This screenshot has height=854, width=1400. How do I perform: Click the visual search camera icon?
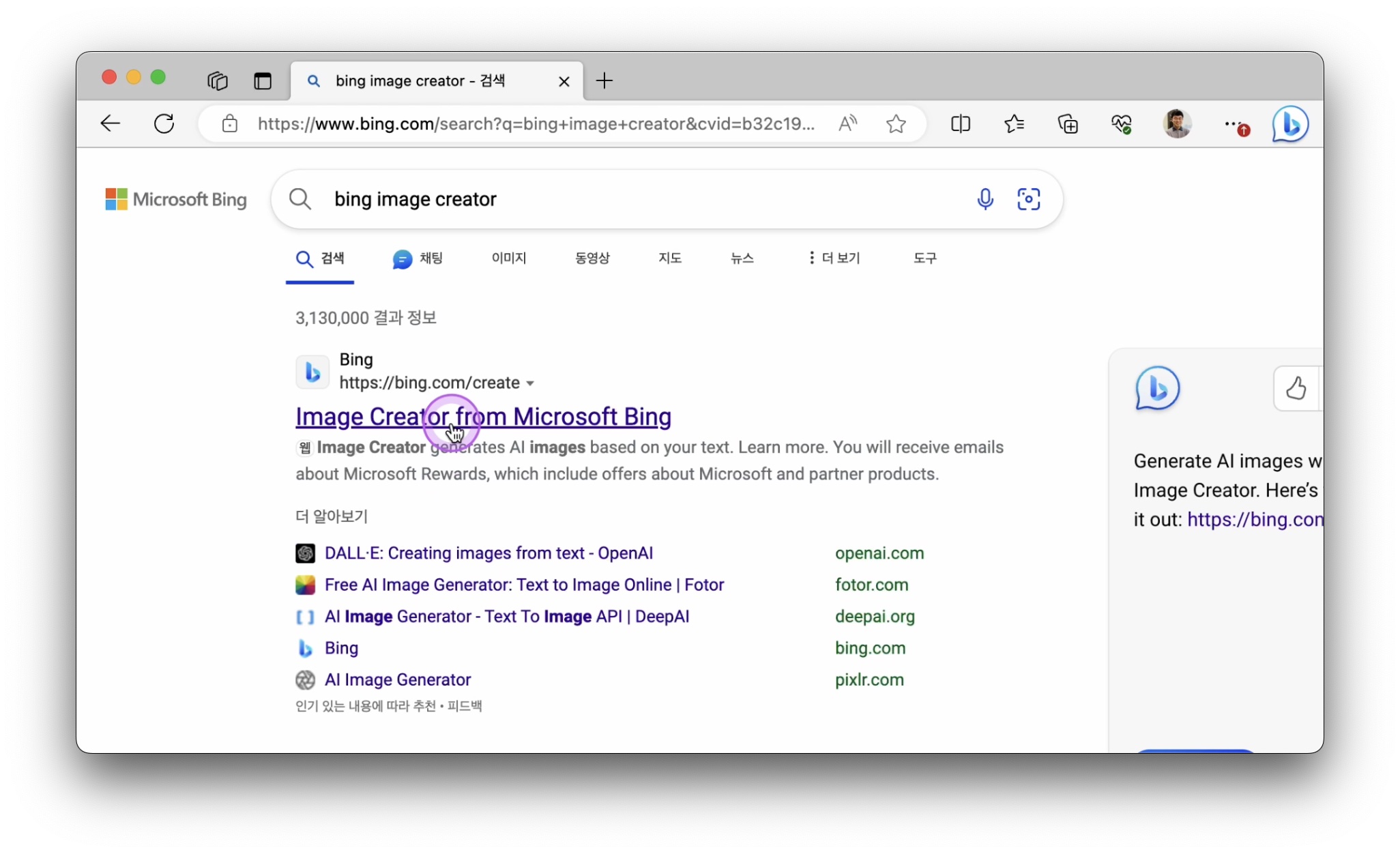point(1028,199)
